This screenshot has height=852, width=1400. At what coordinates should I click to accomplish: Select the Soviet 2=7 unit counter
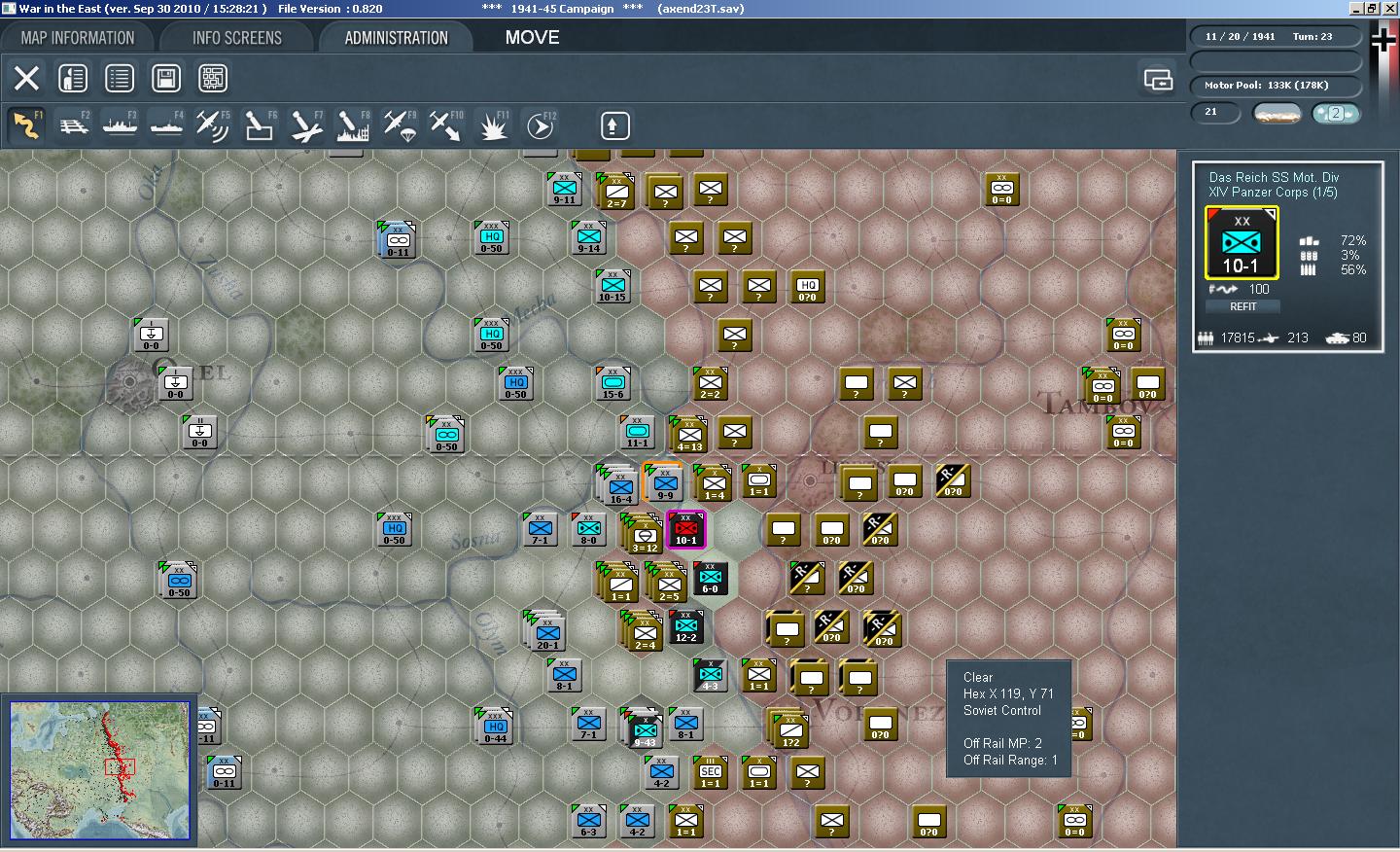(616, 192)
